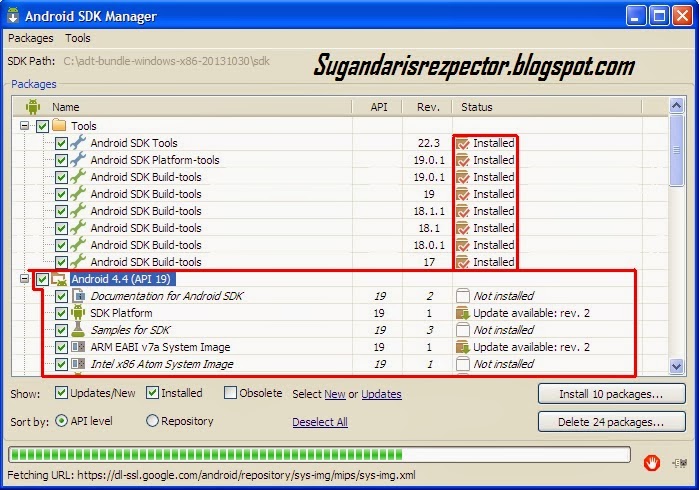This screenshot has width=699, height=490.
Task: Uncheck the Documentation for Android SDK checkbox
Action: [61, 296]
